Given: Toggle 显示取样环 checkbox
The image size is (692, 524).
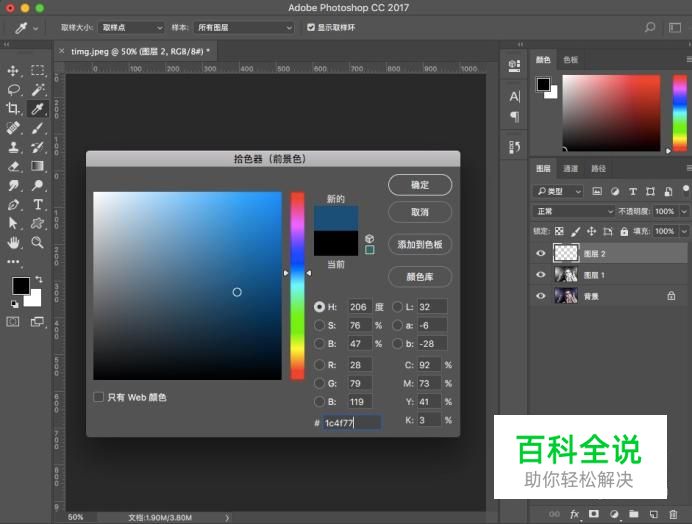Looking at the screenshot, I should pyautogui.click(x=311, y=27).
